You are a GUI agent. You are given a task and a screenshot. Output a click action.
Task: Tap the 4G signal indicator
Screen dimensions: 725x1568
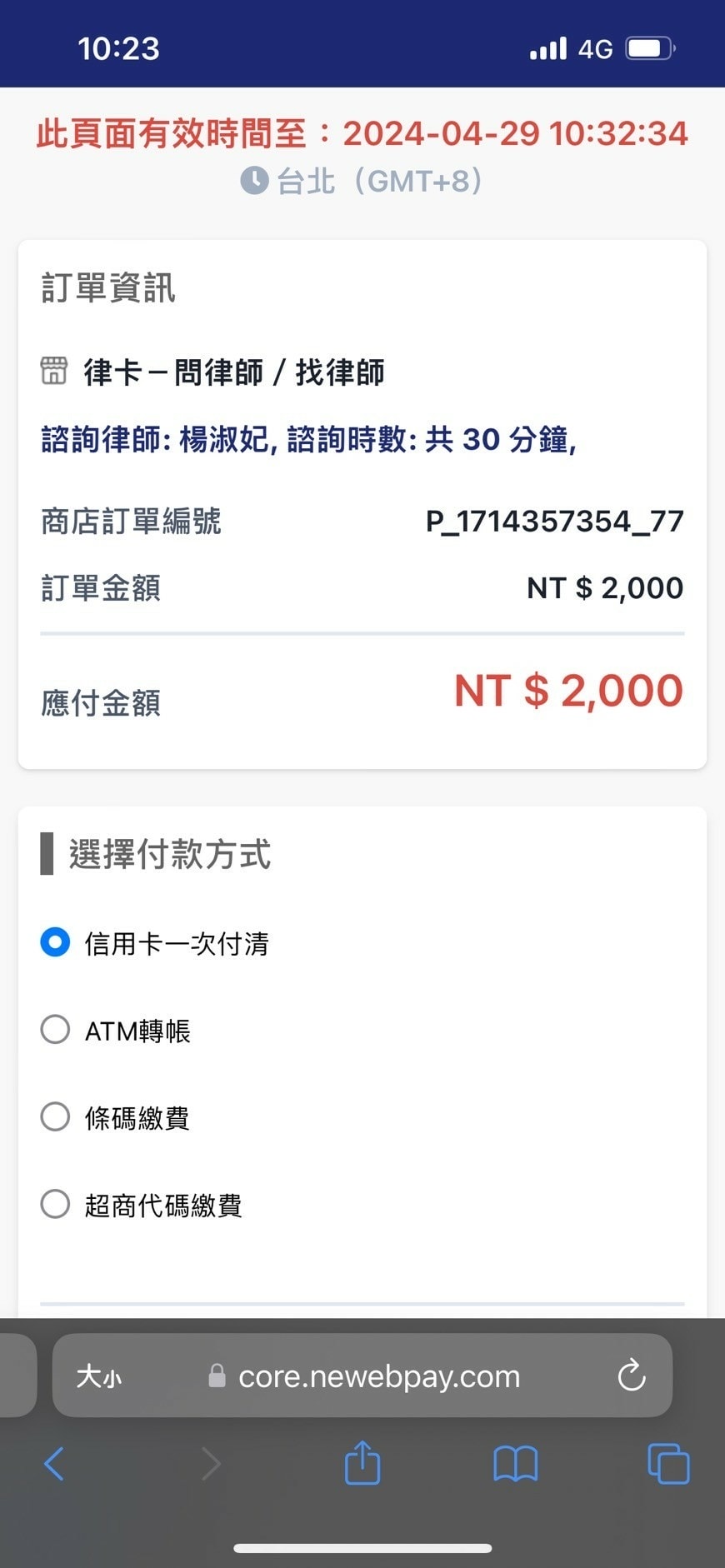[595, 48]
